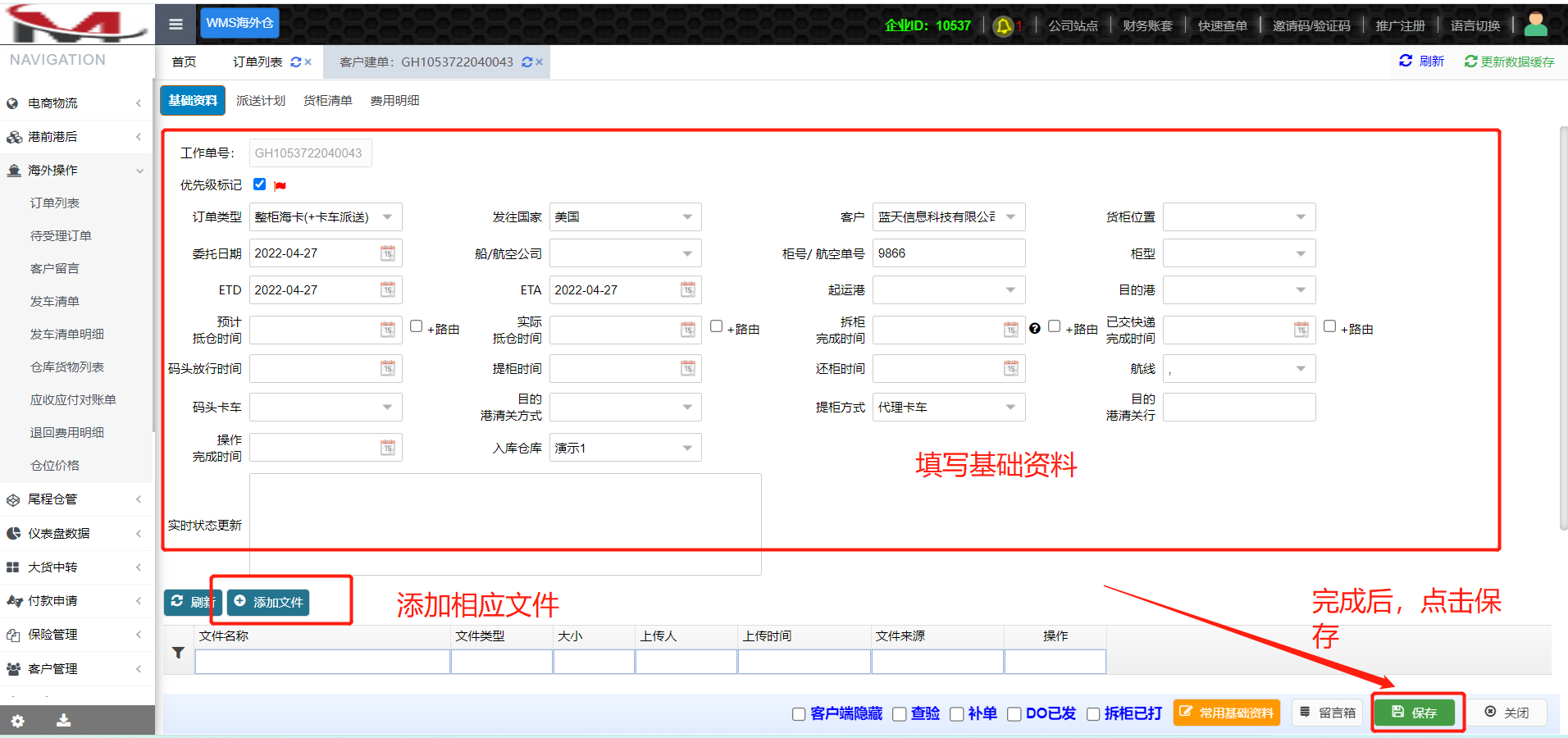The width and height of the screenshot is (1568, 738).
Task: Click the 实时状态更新 text area
Action: click(x=505, y=524)
